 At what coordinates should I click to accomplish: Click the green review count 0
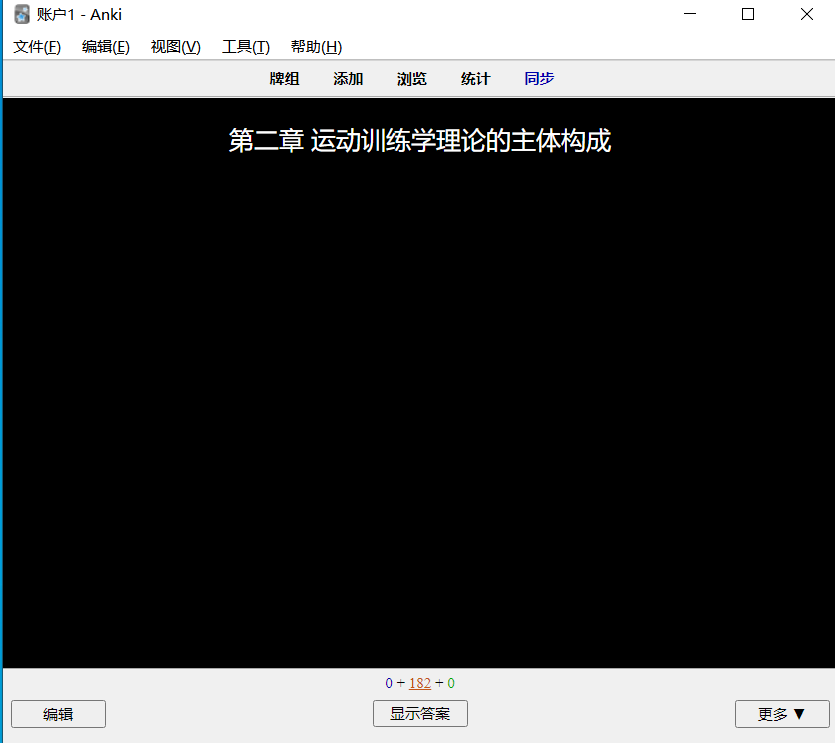(x=451, y=683)
